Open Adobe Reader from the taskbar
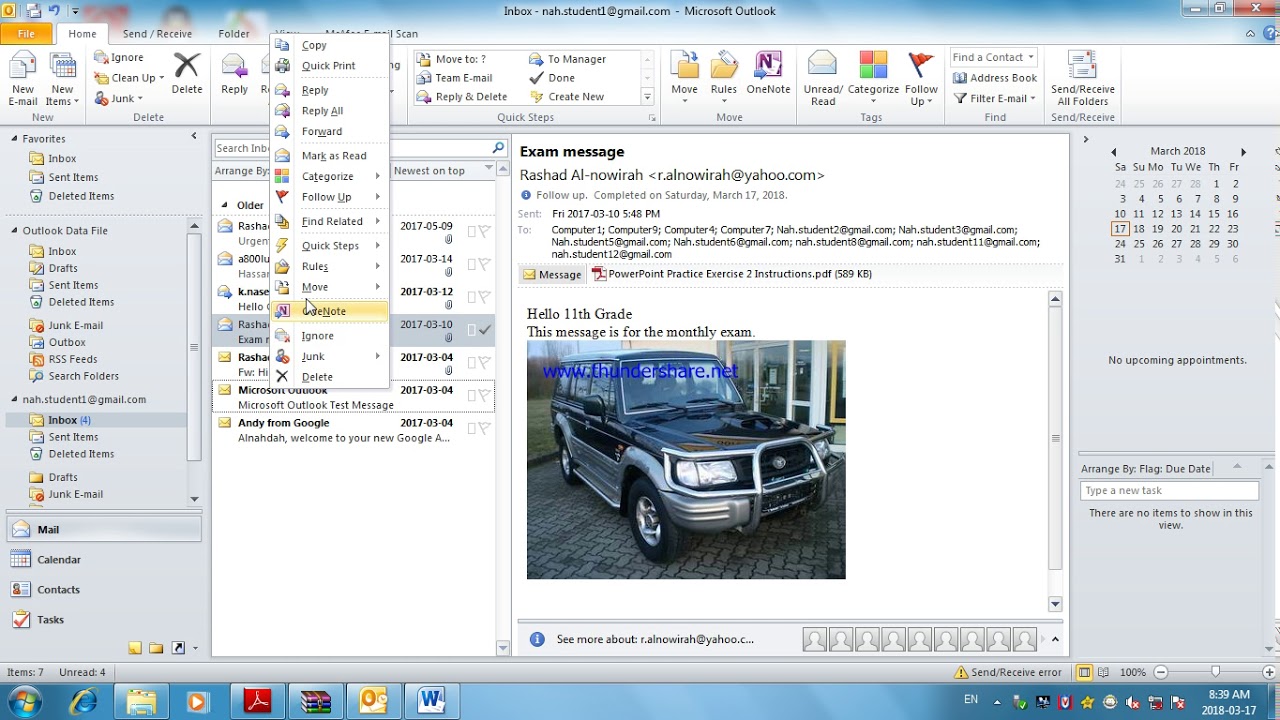This screenshot has width=1280, height=720. click(257, 702)
